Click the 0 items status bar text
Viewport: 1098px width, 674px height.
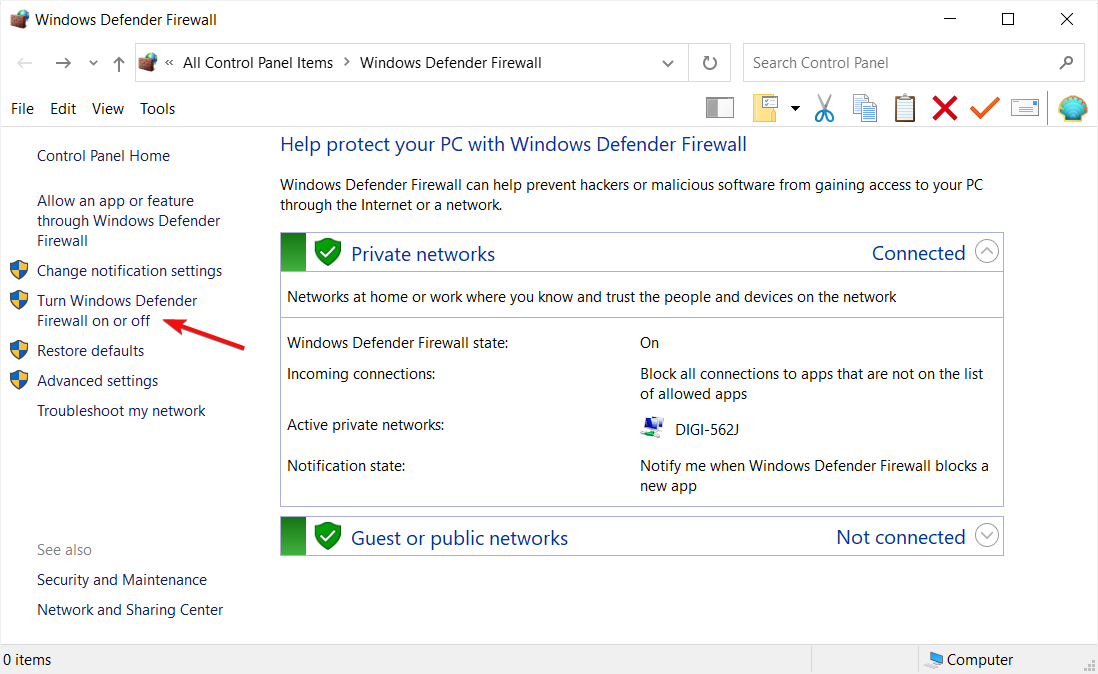27,660
